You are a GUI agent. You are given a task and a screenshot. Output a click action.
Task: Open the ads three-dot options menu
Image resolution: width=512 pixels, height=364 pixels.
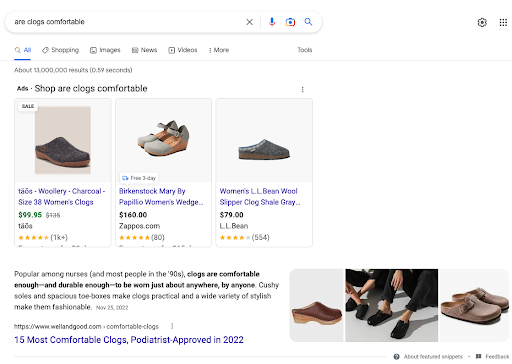302,90
